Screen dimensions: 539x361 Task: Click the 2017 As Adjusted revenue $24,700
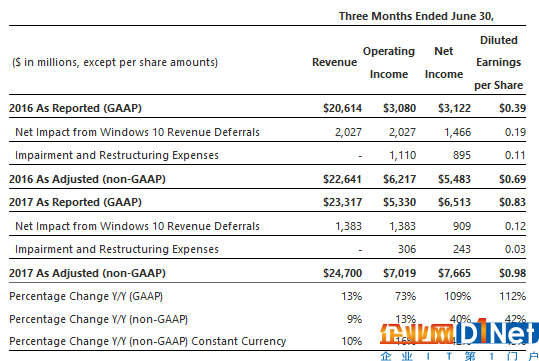[x=342, y=273]
